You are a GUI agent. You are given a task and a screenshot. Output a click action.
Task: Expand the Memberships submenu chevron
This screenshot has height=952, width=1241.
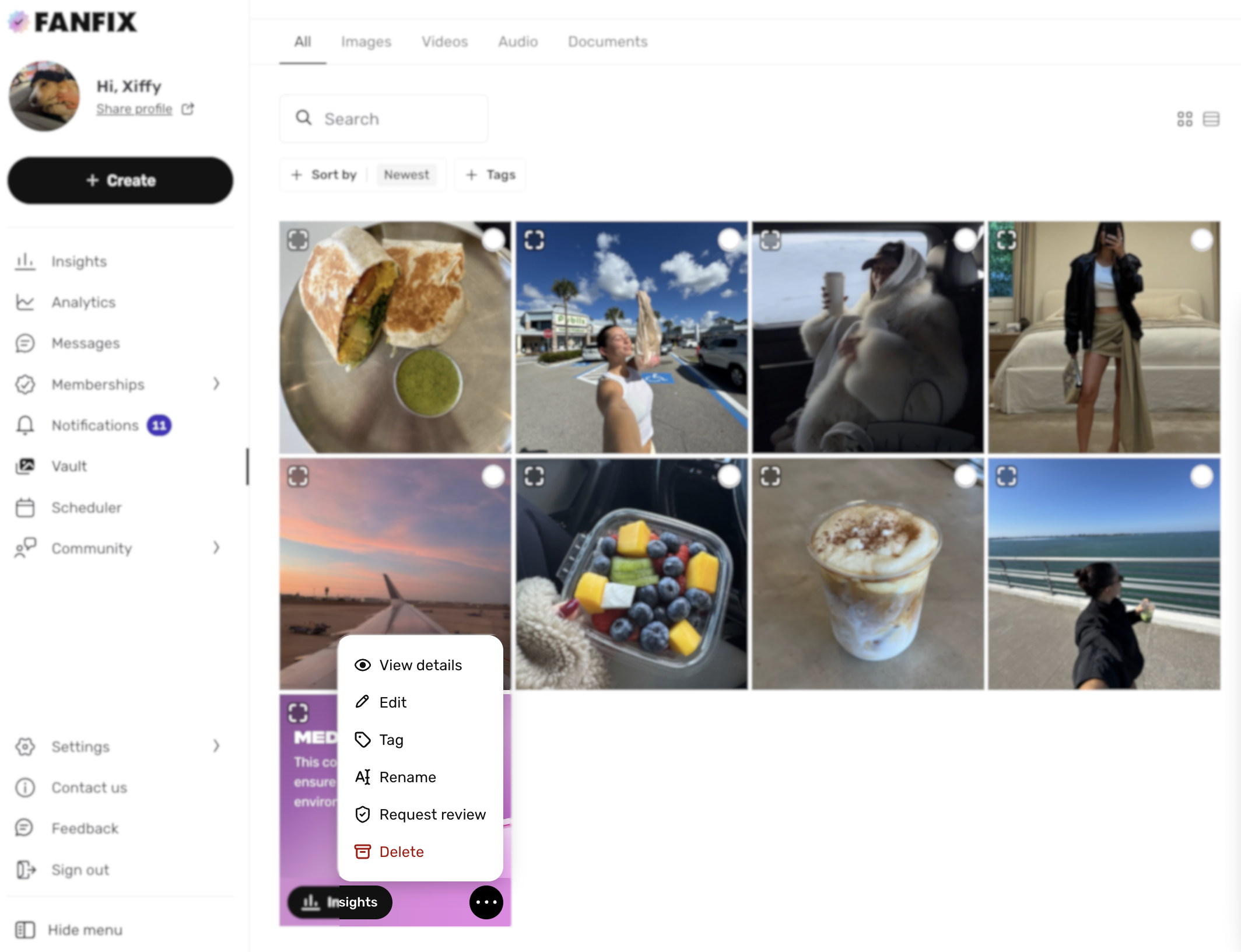pos(216,384)
